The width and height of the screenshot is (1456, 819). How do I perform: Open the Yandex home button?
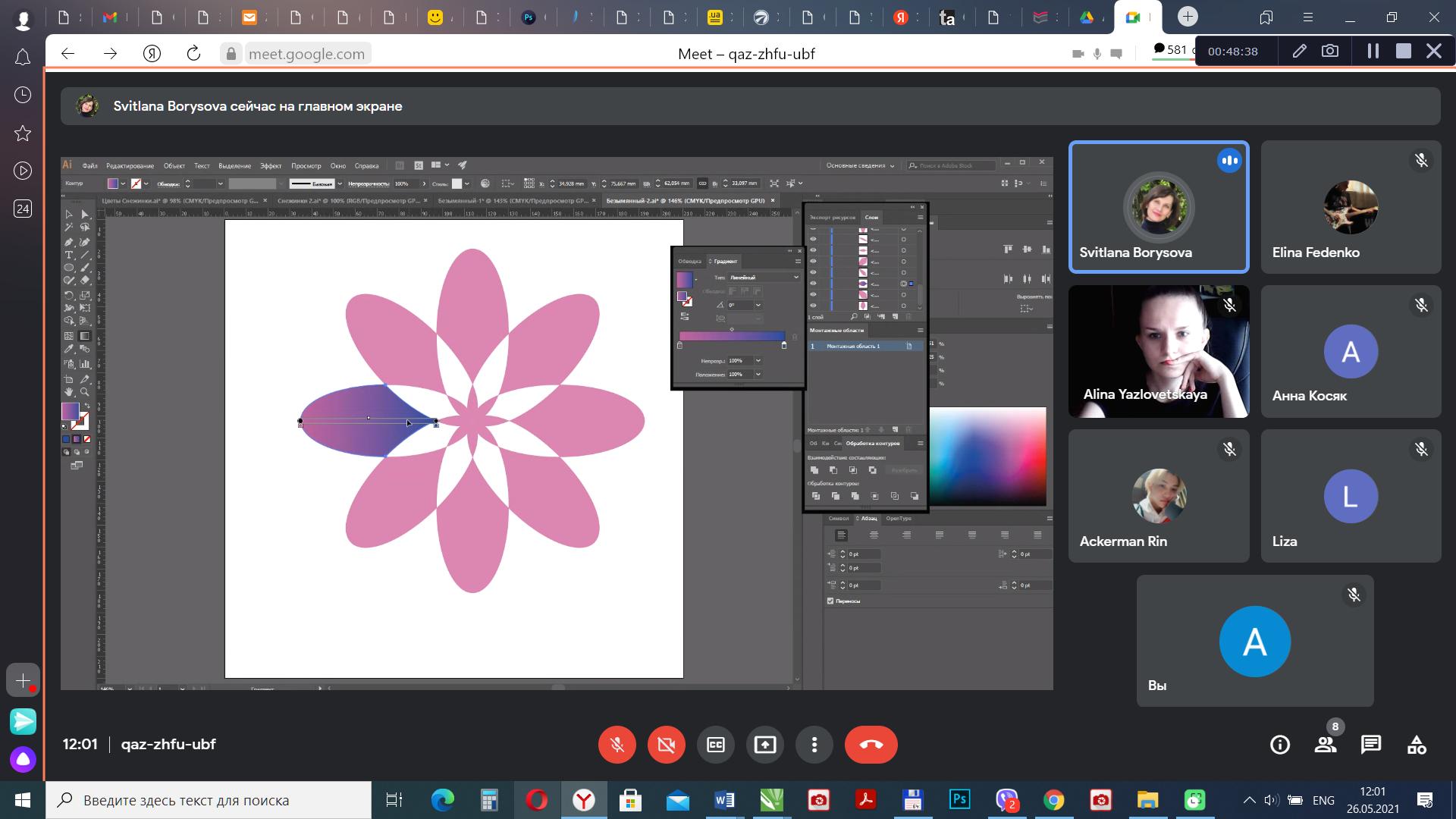152,53
